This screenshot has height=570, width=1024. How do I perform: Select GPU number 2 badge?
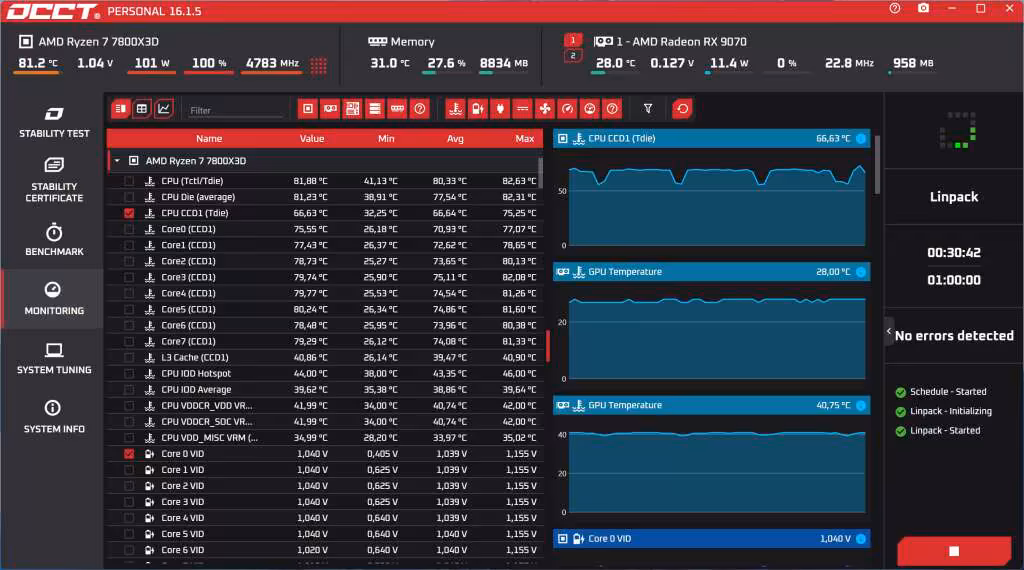pos(573,56)
